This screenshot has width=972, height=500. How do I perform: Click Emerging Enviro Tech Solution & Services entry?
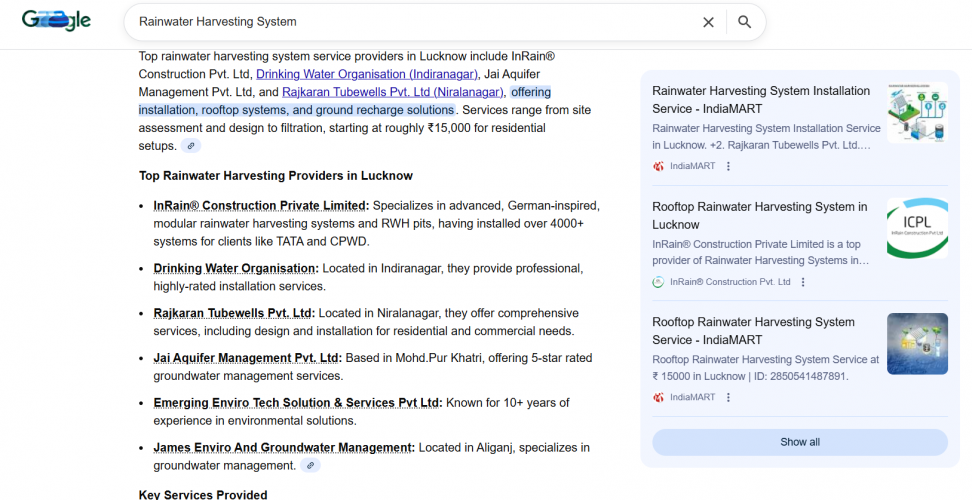pos(298,403)
